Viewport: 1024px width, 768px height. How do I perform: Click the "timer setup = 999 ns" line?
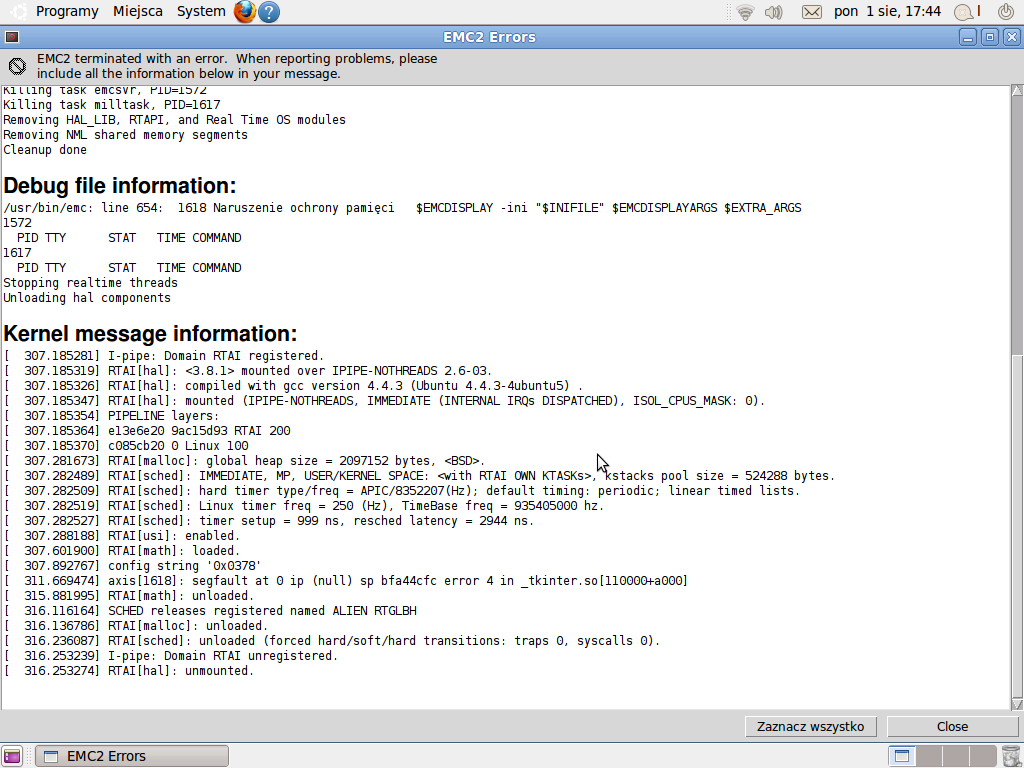click(268, 521)
